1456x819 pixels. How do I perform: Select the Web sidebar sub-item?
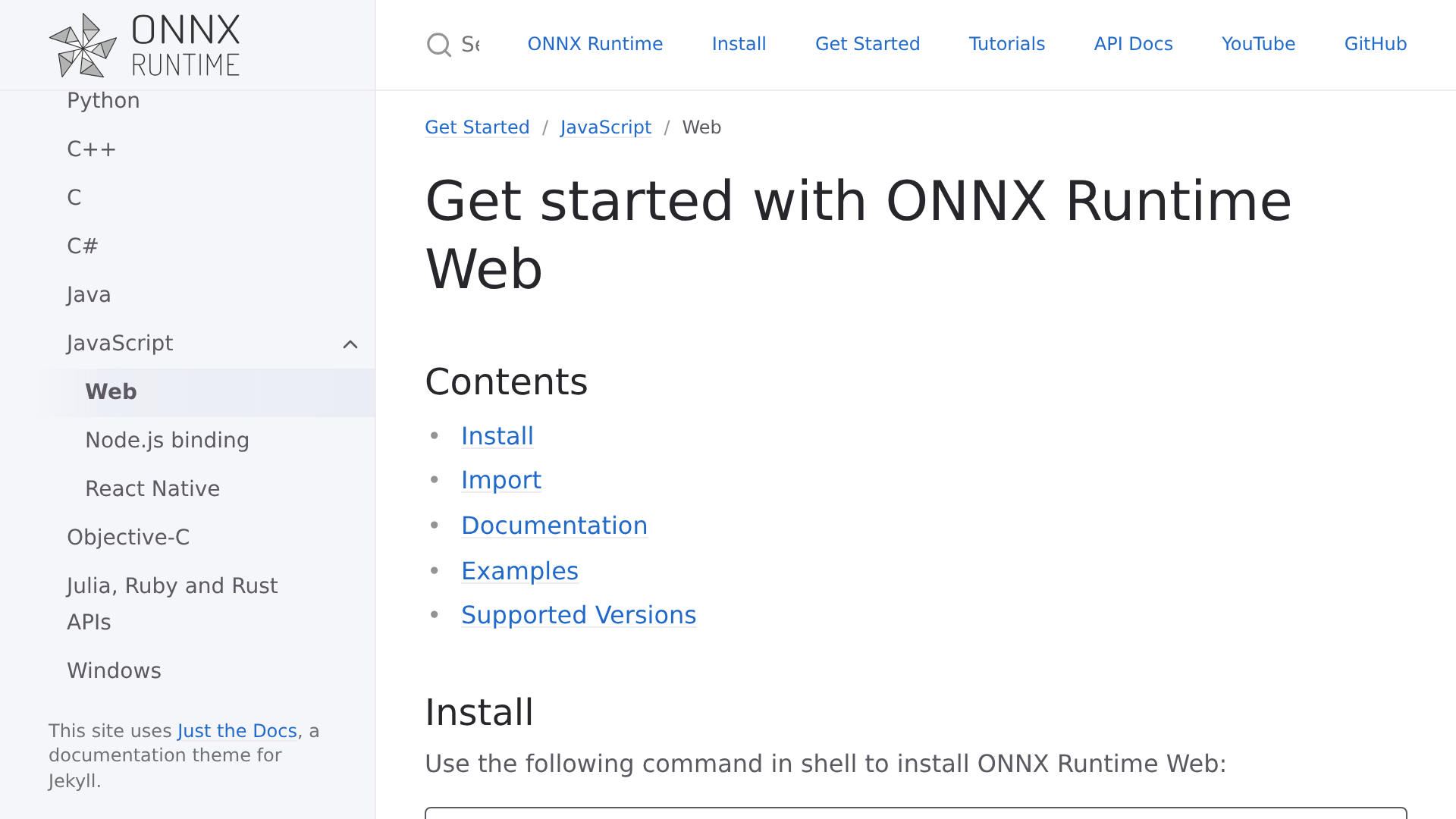[111, 392]
